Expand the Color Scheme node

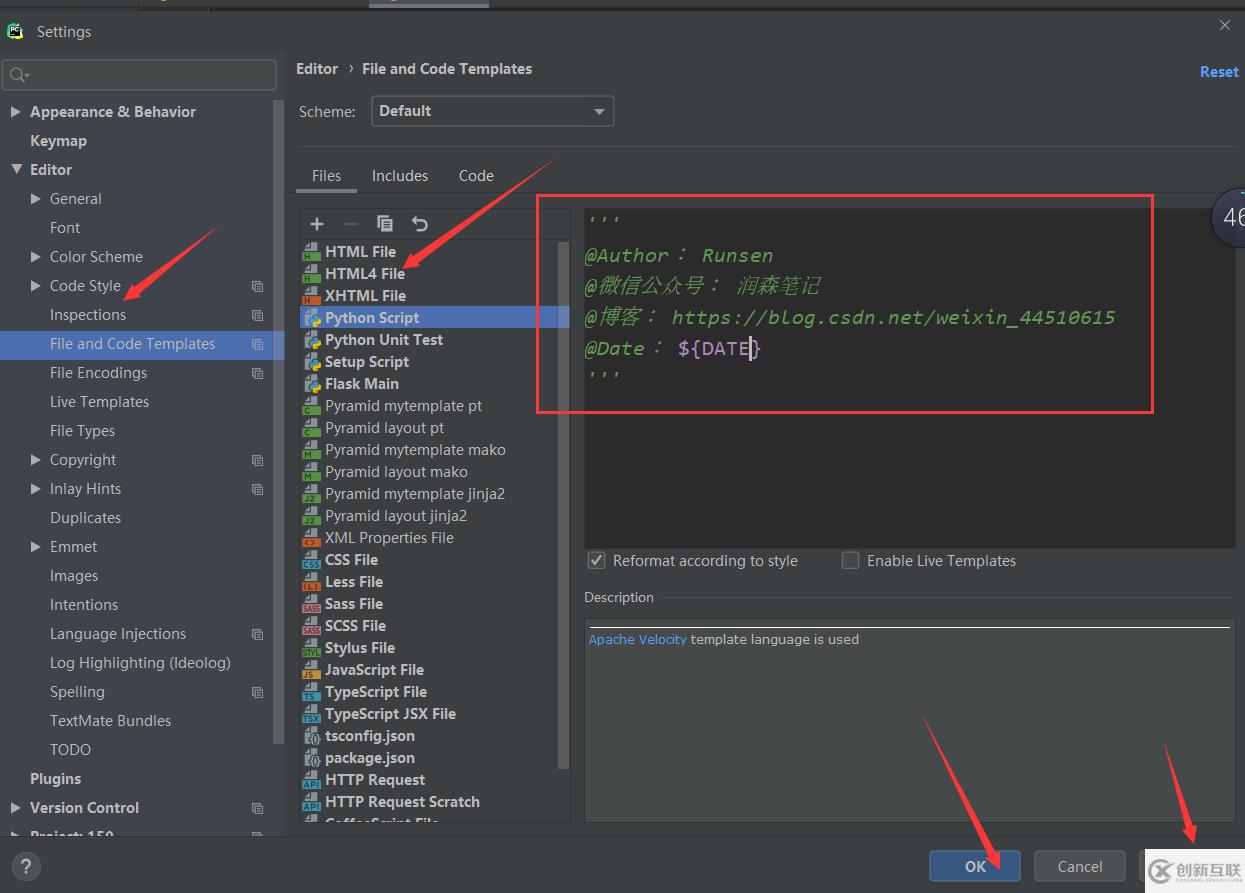[36, 257]
